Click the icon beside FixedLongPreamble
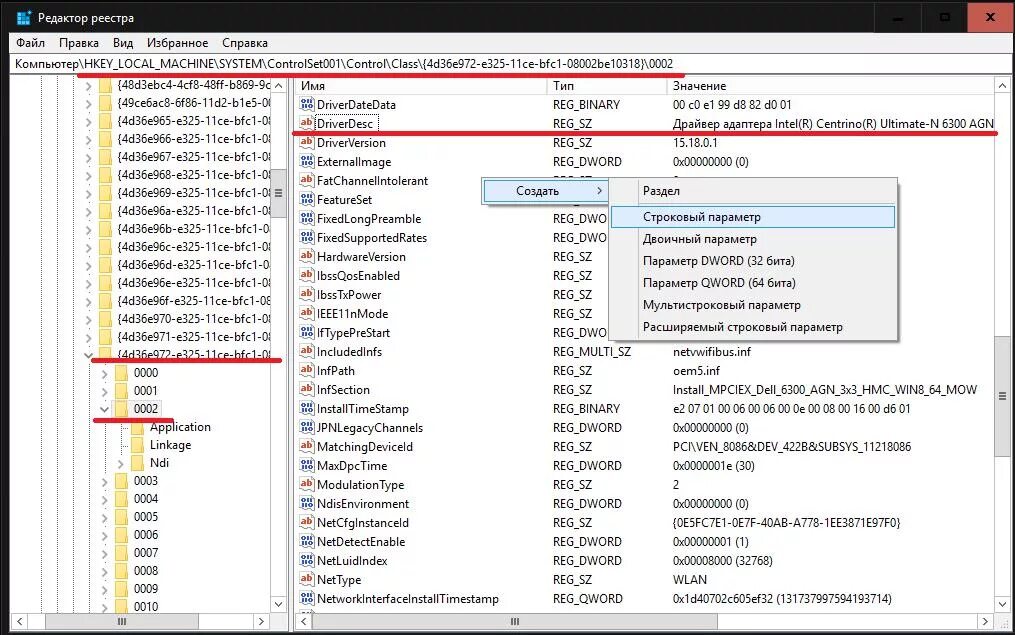The height and width of the screenshot is (635, 1015). point(307,218)
